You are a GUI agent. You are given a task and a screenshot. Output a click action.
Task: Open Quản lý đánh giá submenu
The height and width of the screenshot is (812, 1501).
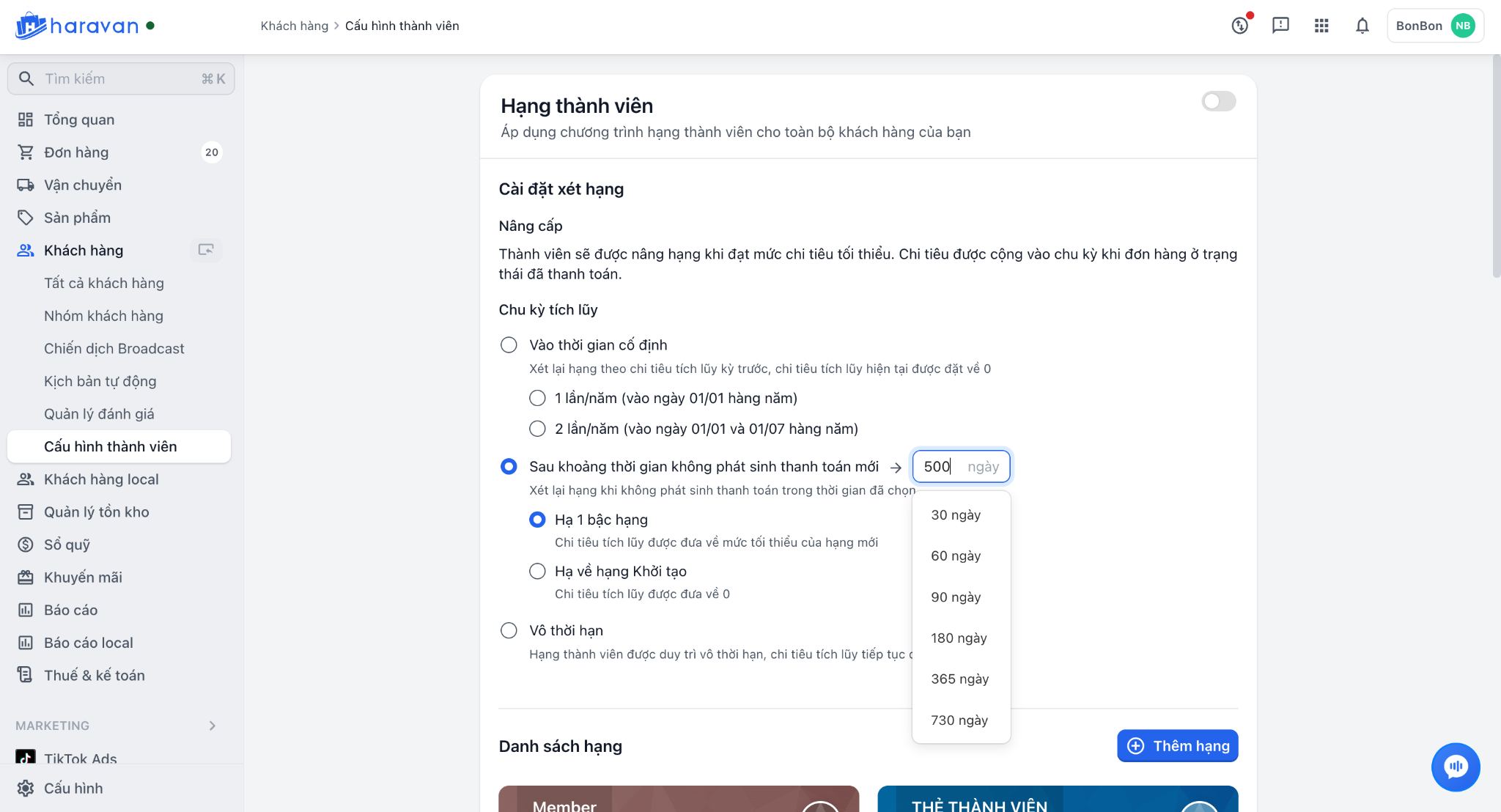(99, 414)
